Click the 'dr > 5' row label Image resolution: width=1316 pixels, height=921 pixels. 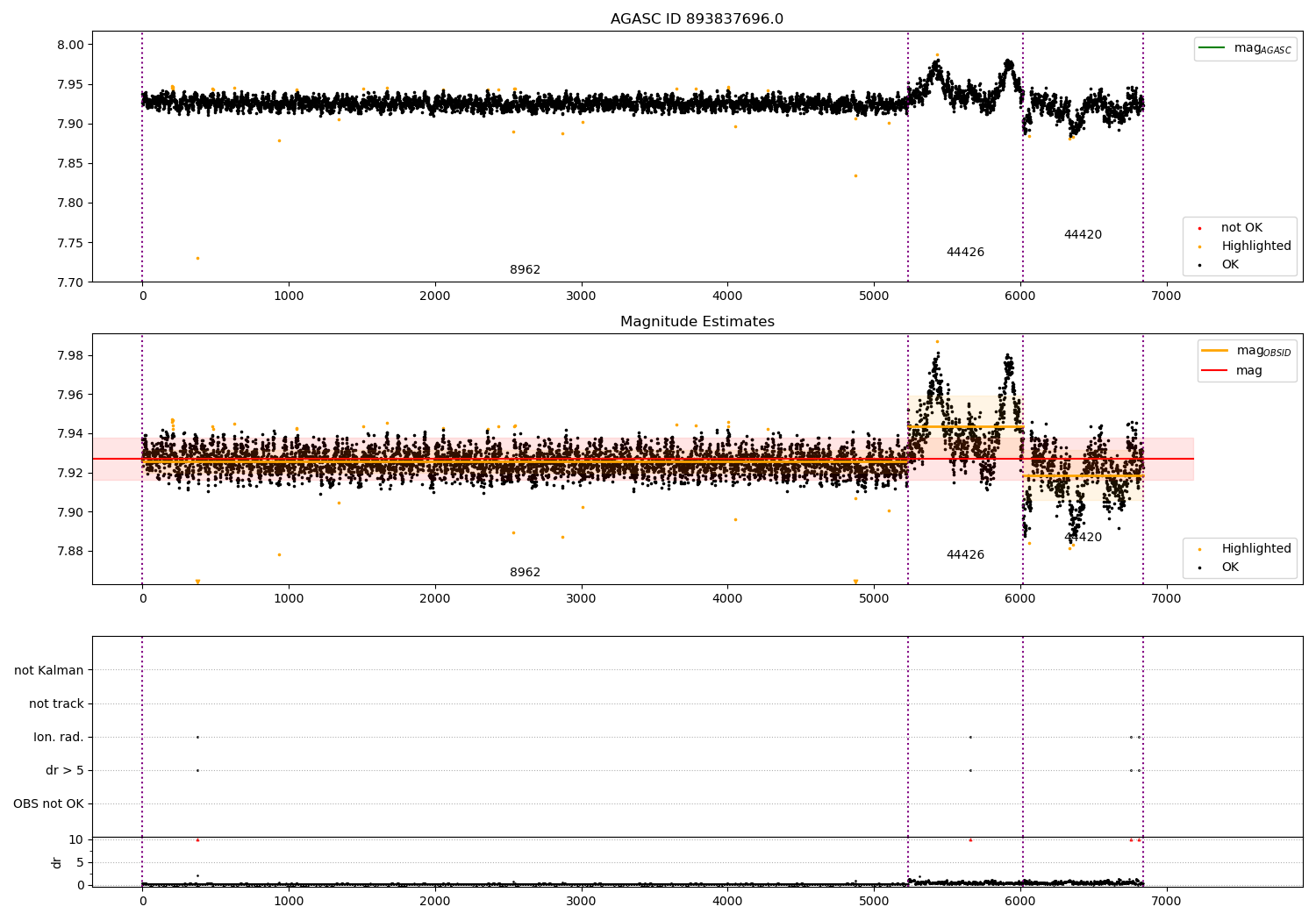pos(65,770)
